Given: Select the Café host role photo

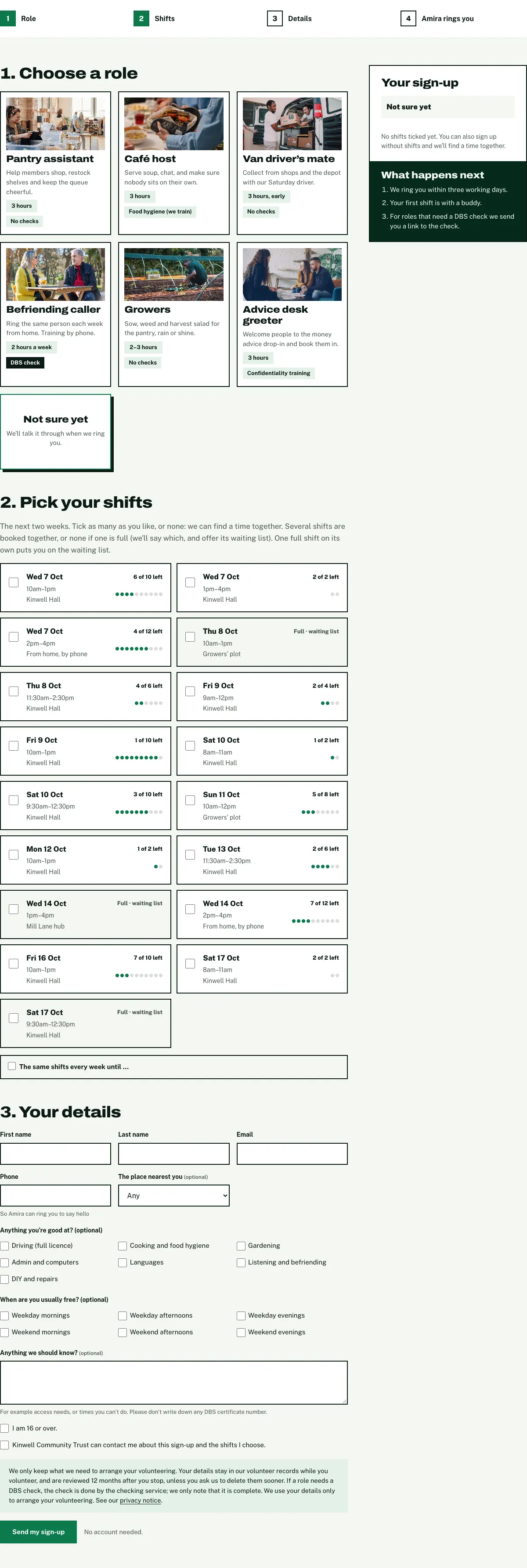Looking at the screenshot, I should (173, 123).
